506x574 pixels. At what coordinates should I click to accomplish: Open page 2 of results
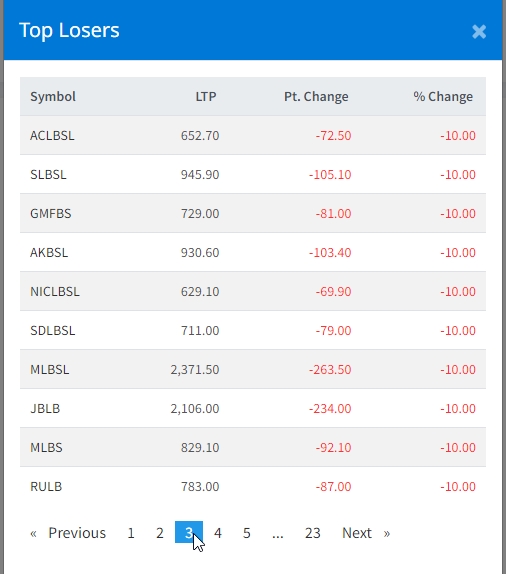(x=160, y=533)
